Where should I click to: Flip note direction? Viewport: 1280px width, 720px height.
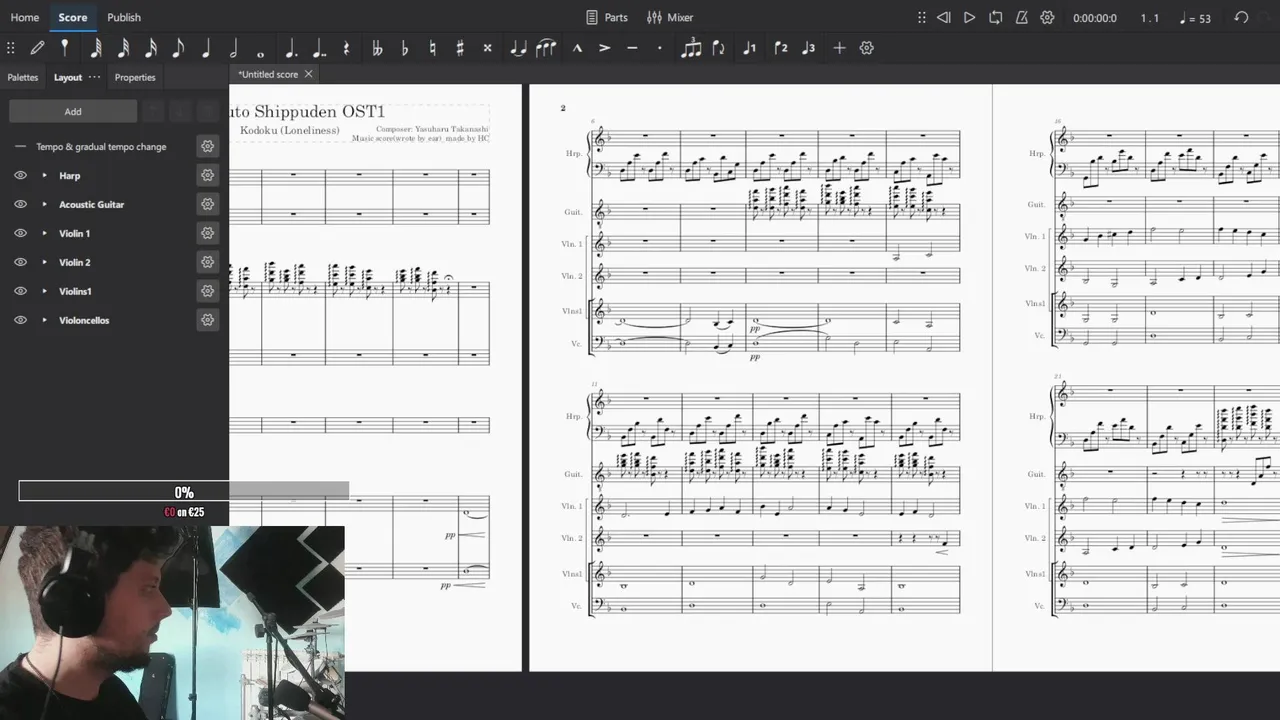tap(718, 48)
